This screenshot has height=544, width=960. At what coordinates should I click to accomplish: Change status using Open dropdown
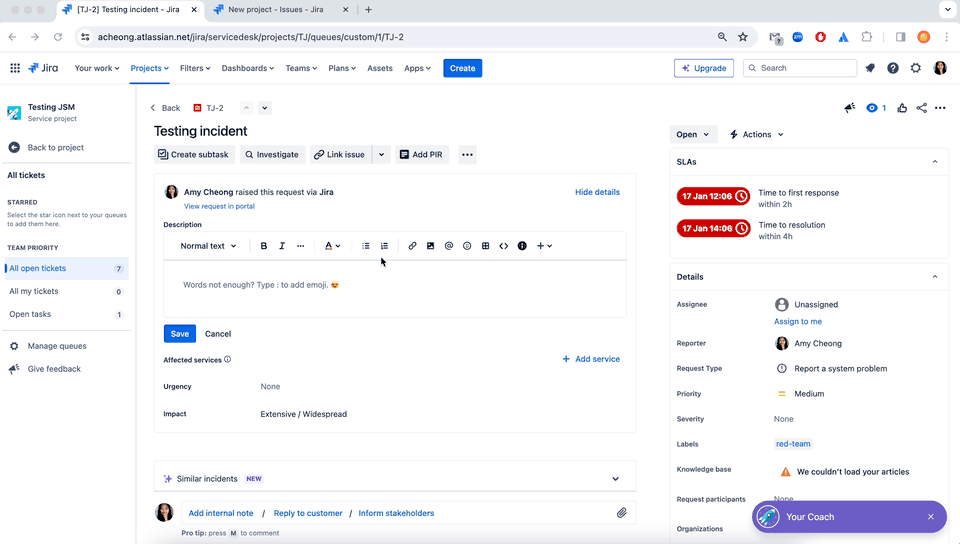(x=692, y=135)
